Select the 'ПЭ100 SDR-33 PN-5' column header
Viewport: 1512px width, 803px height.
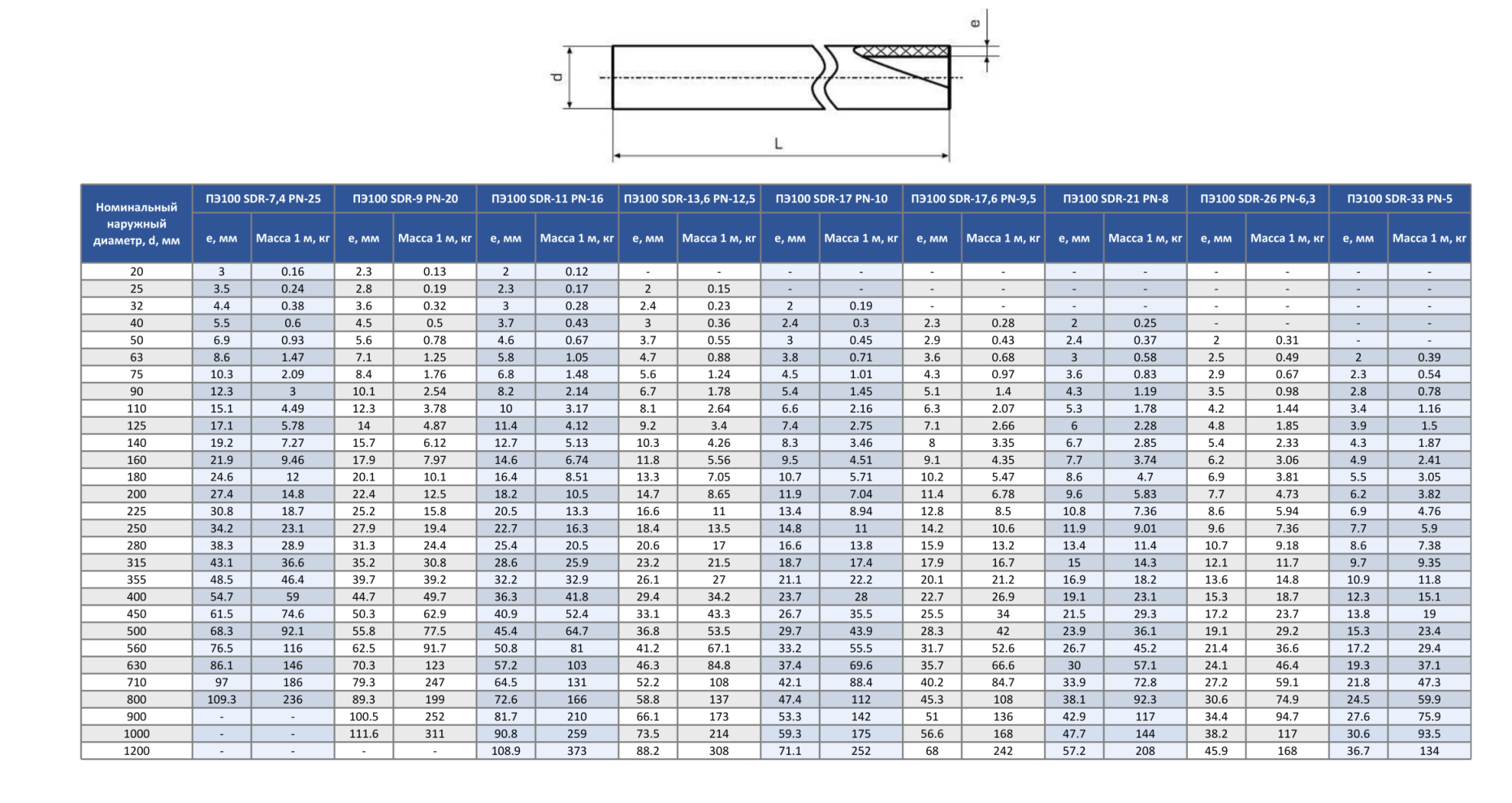point(1400,198)
